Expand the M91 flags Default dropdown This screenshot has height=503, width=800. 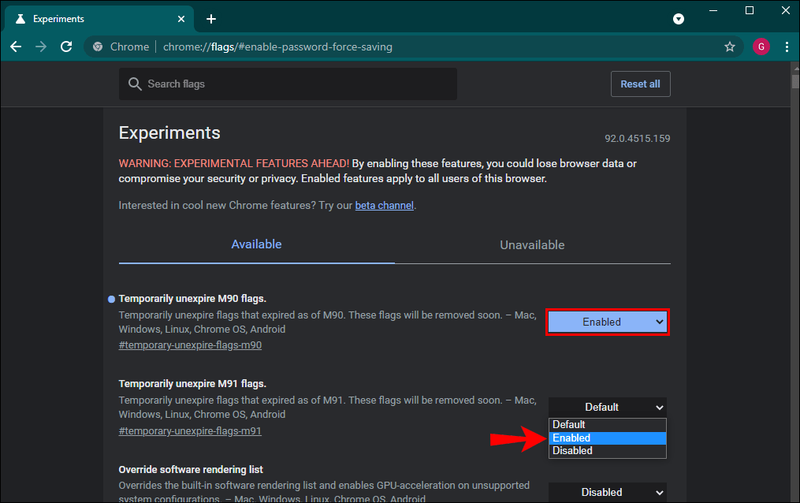[607, 407]
